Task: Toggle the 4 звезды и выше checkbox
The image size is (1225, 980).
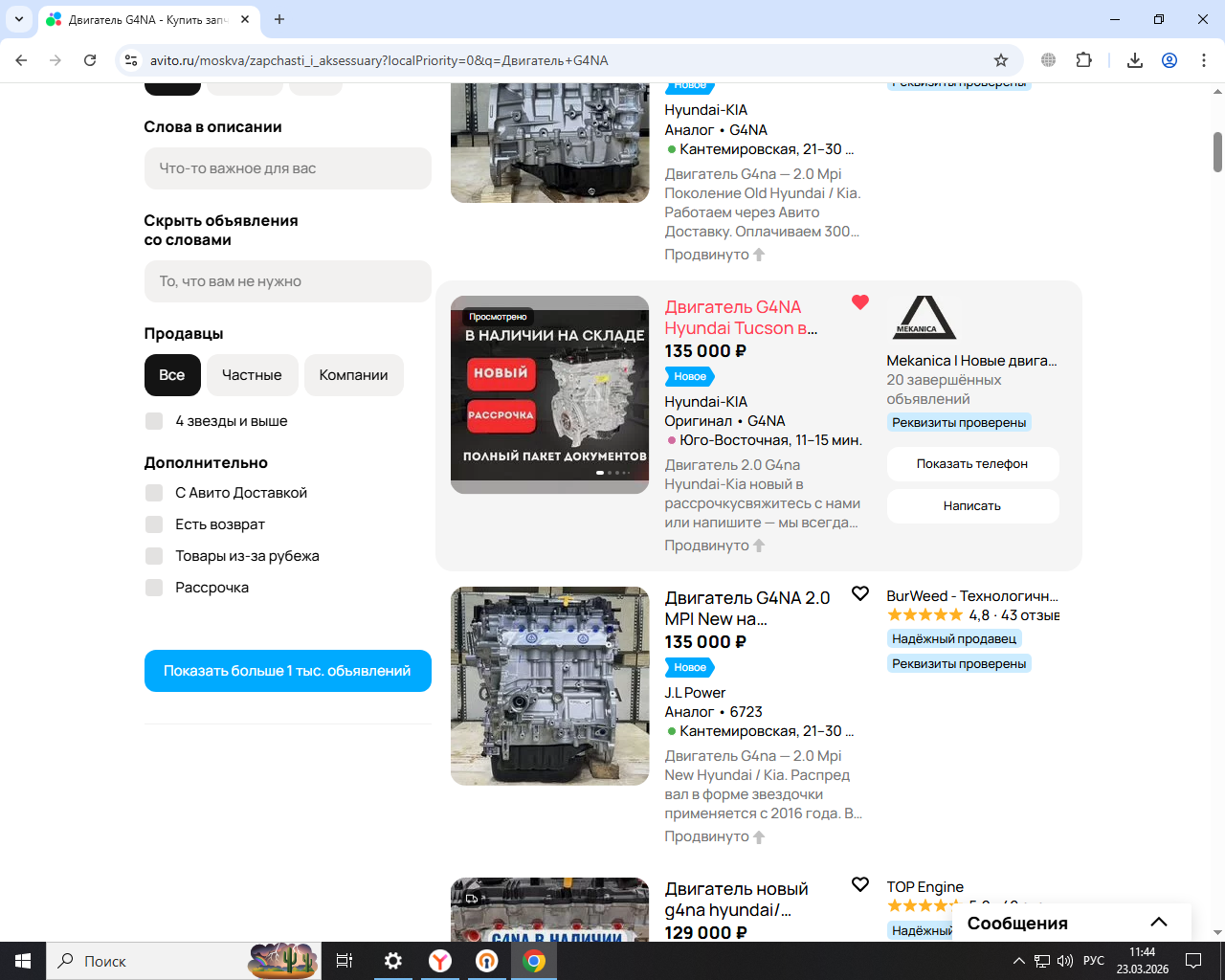Action: pyautogui.click(x=154, y=421)
